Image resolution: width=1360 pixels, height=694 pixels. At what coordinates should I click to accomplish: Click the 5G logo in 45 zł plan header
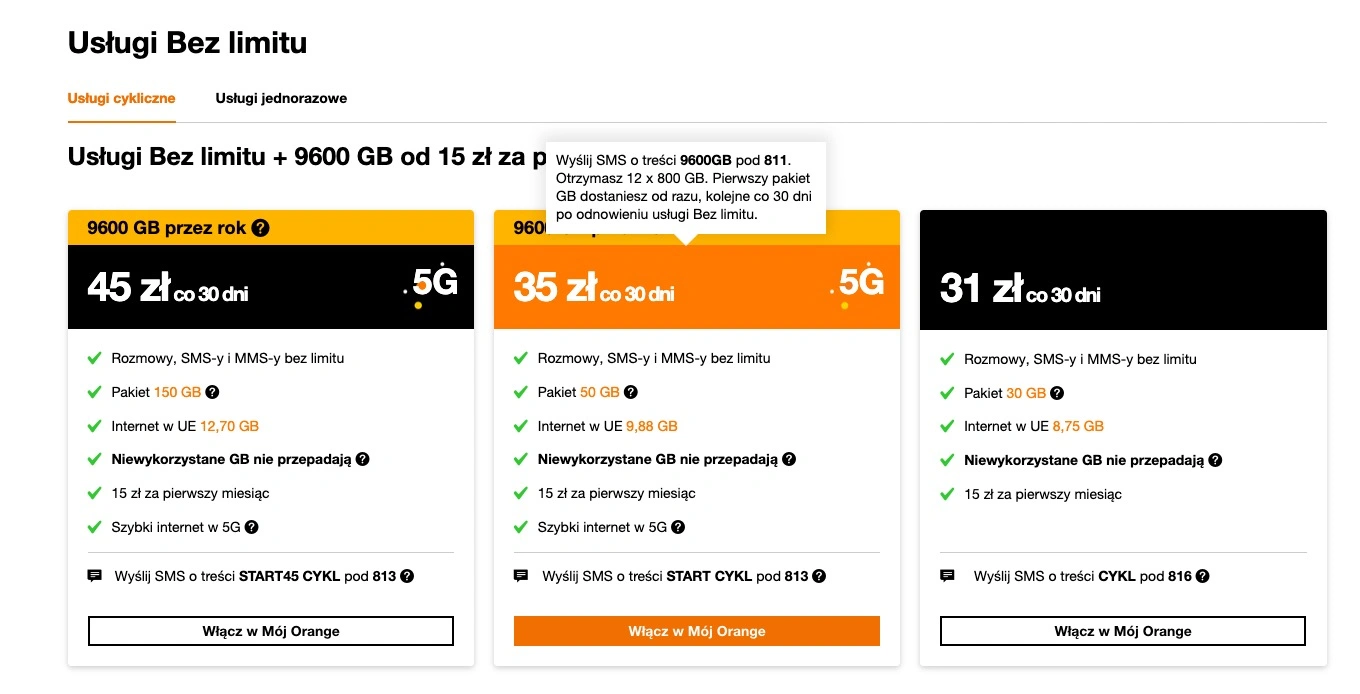(432, 285)
